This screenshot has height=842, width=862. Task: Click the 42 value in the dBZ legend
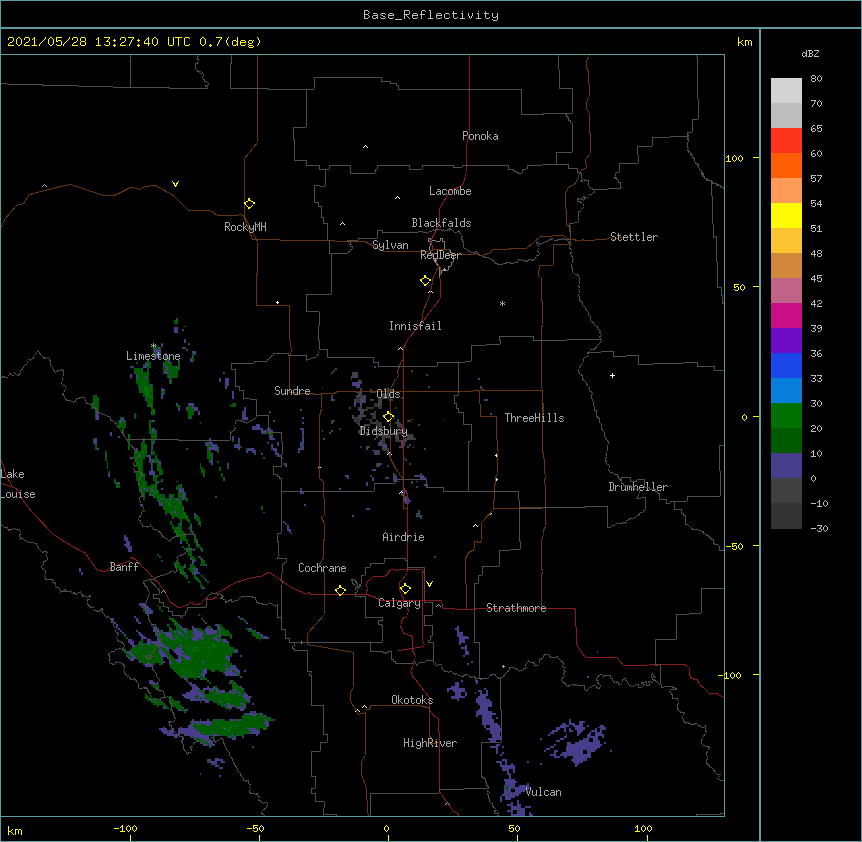tap(816, 303)
